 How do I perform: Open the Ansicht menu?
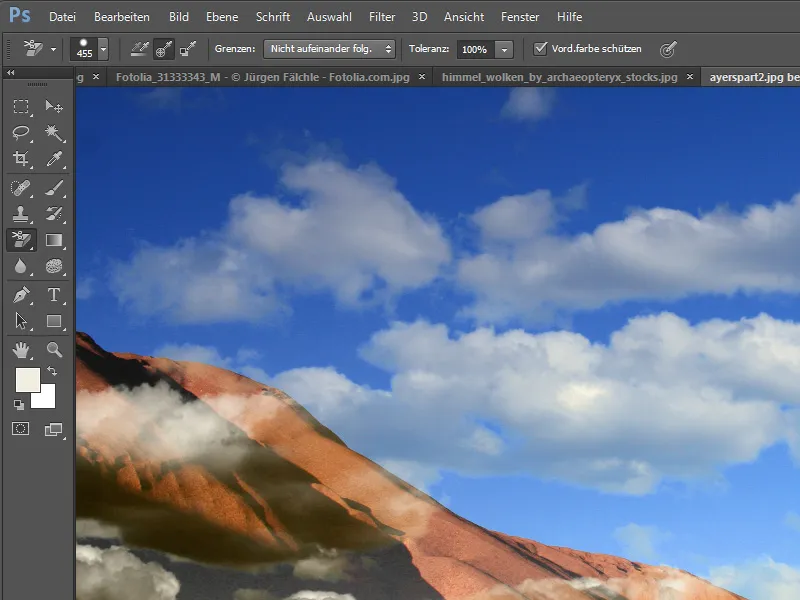[464, 17]
